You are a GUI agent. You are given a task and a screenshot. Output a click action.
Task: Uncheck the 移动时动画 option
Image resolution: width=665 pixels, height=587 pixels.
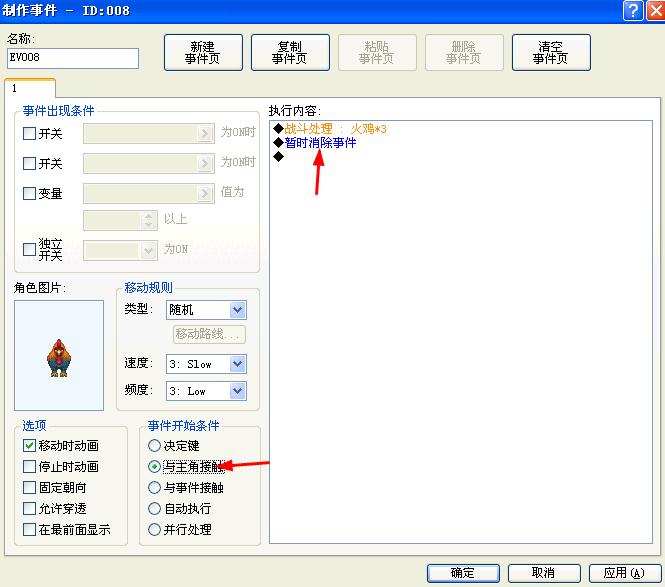tap(29, 445)
